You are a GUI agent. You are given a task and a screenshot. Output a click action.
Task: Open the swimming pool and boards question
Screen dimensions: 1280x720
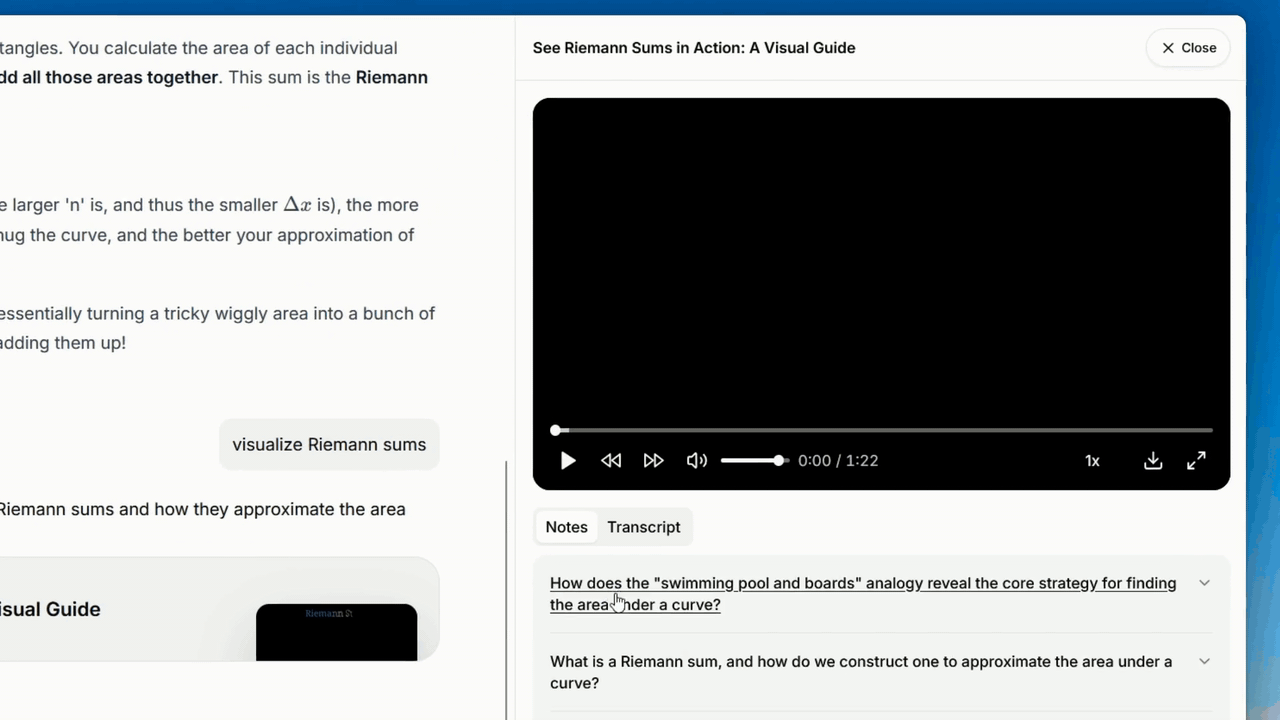click(862, 593)
